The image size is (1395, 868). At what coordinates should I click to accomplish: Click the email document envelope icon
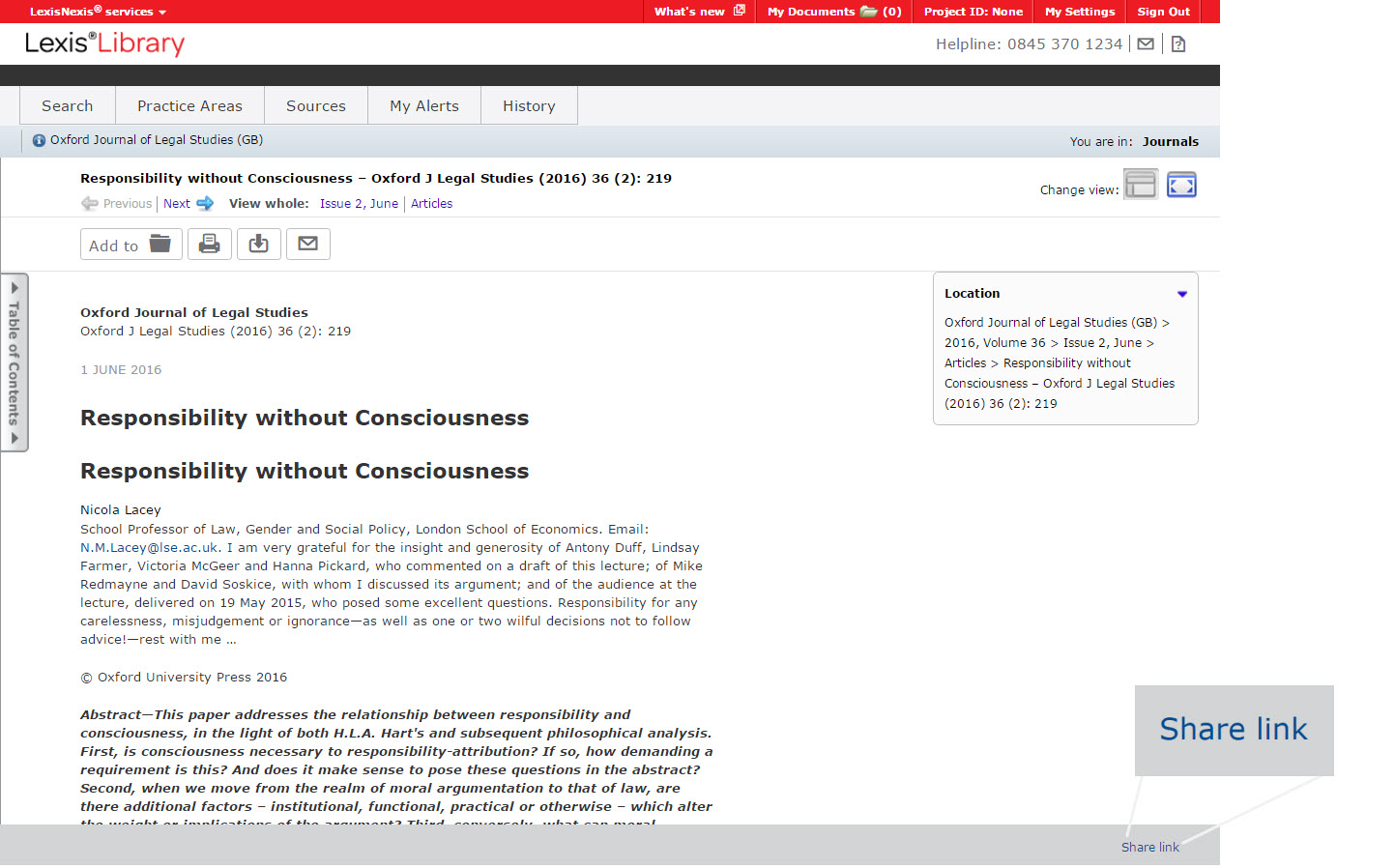tap(307, 244)
